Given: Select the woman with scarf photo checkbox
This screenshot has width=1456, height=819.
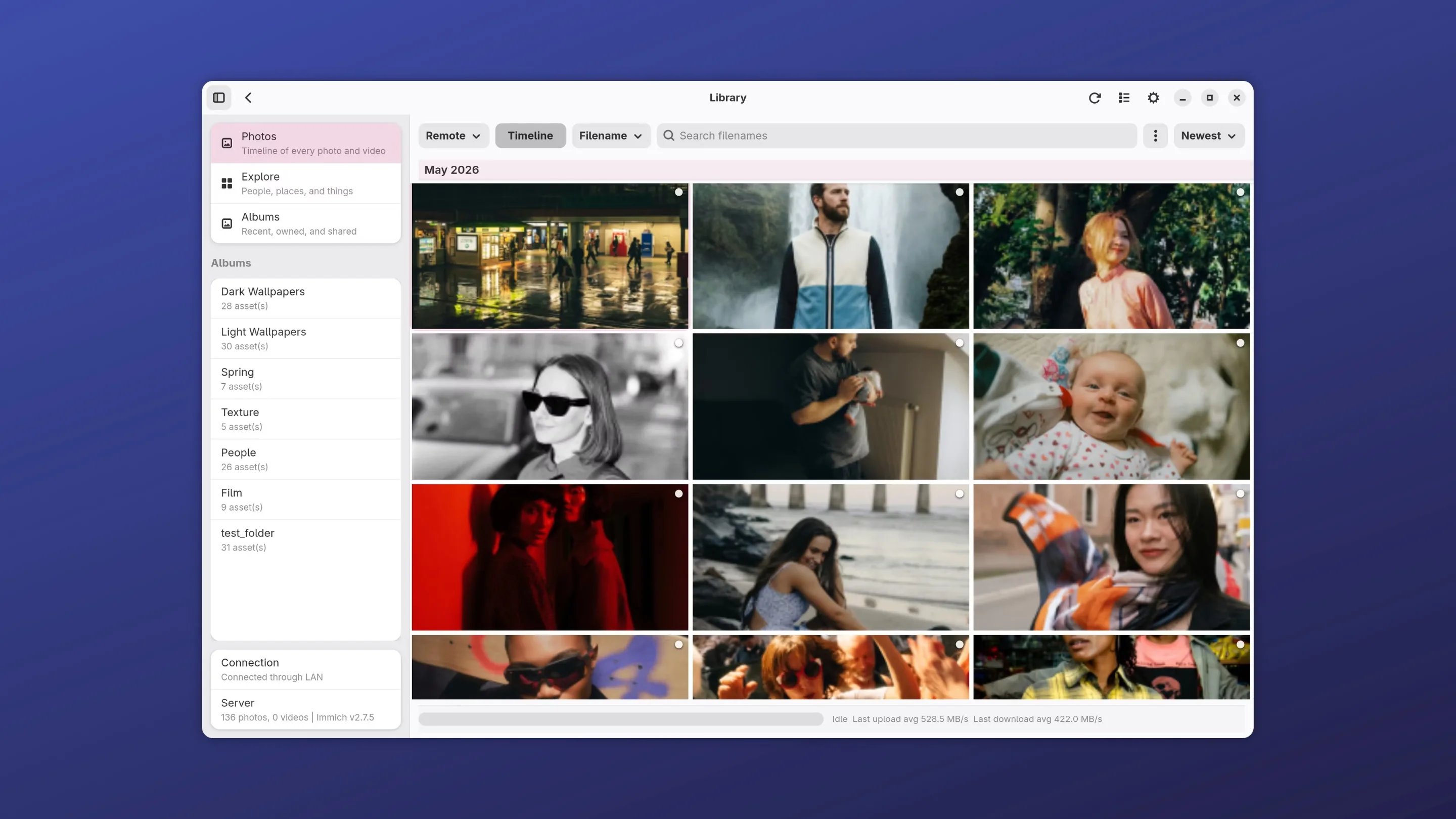Looking at the screenshot, I should pyautogui.click(x=1240, y=494).
